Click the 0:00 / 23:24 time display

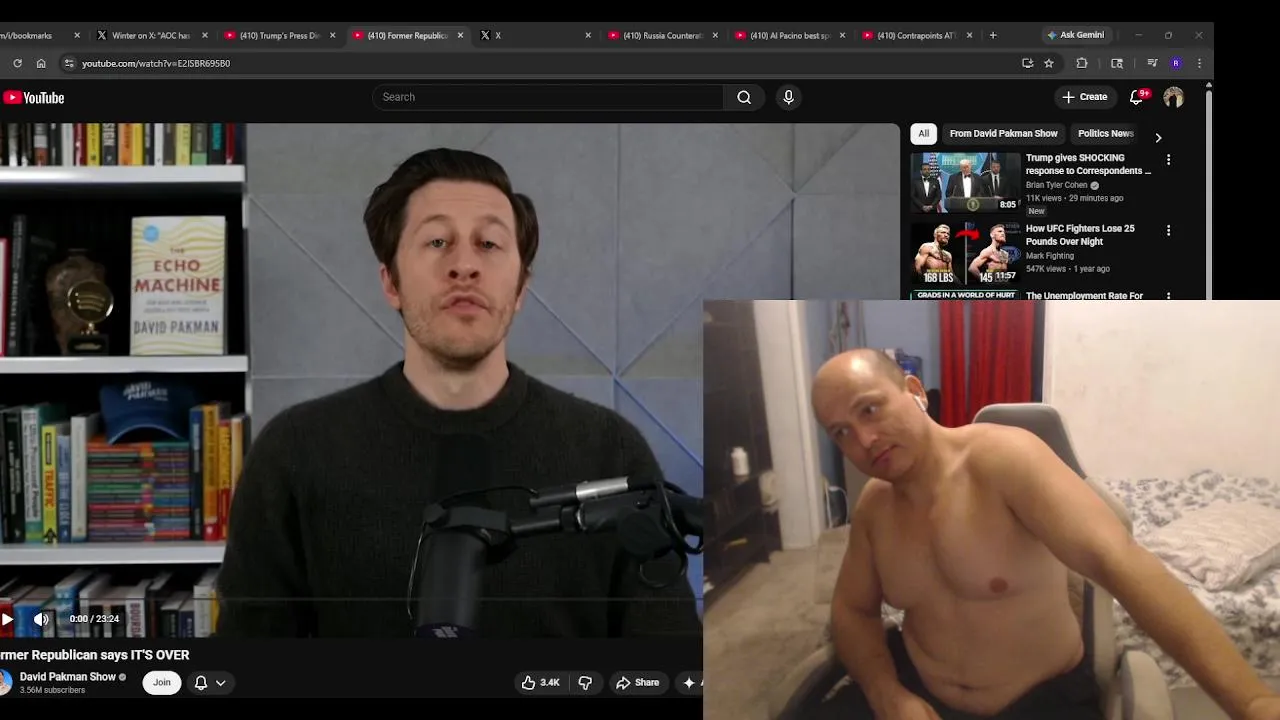94,619
